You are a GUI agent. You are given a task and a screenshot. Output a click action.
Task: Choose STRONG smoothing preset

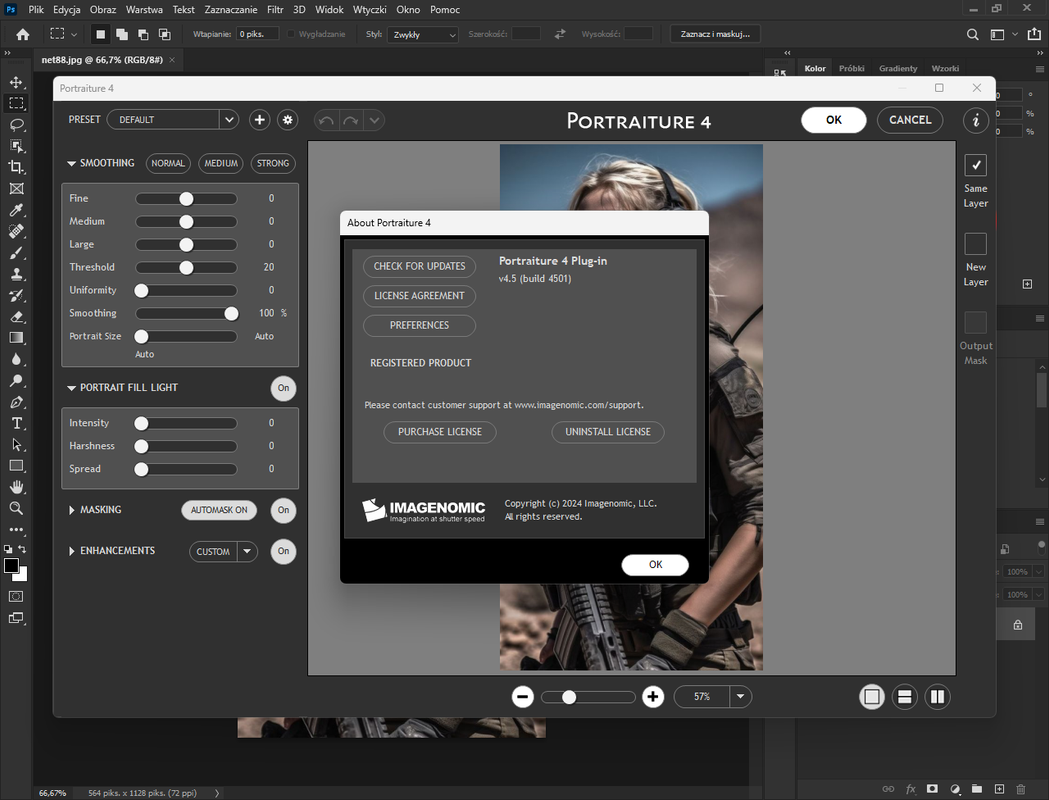coord(273,163)
